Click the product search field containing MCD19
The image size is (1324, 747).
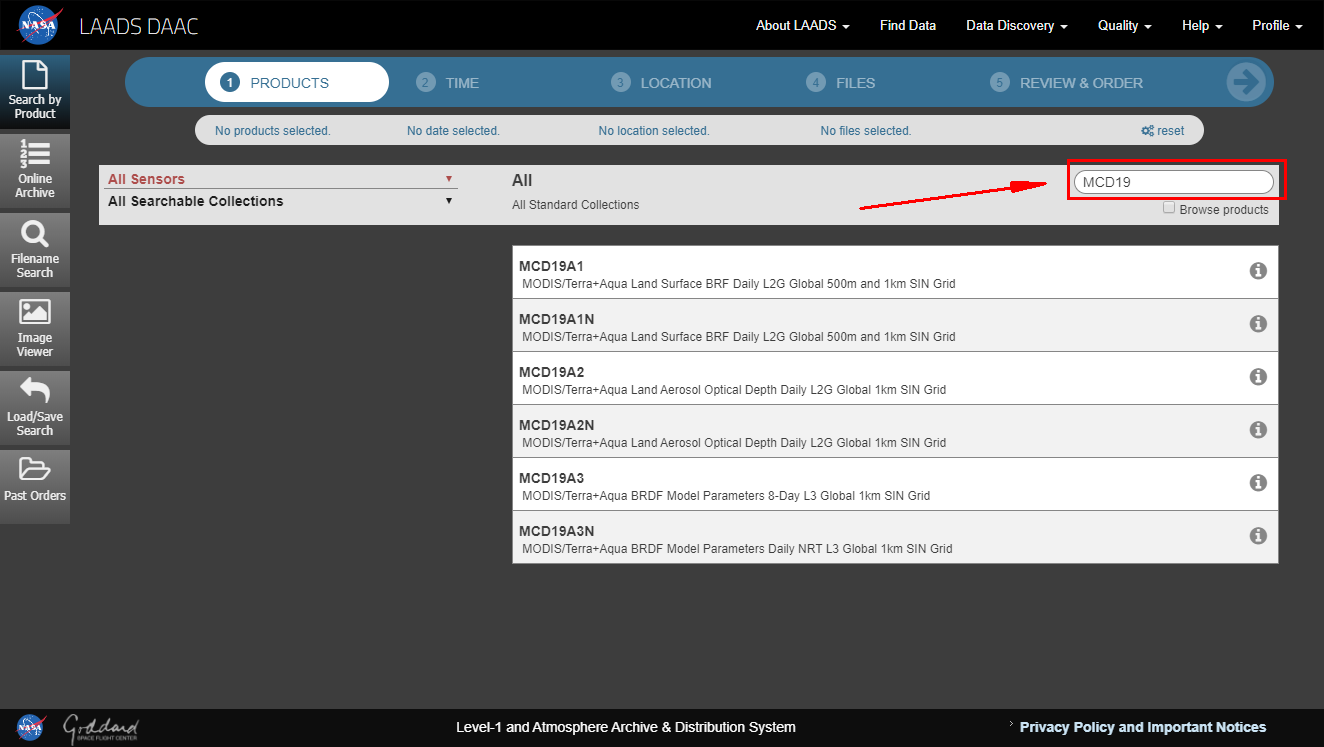point(1174,182)
